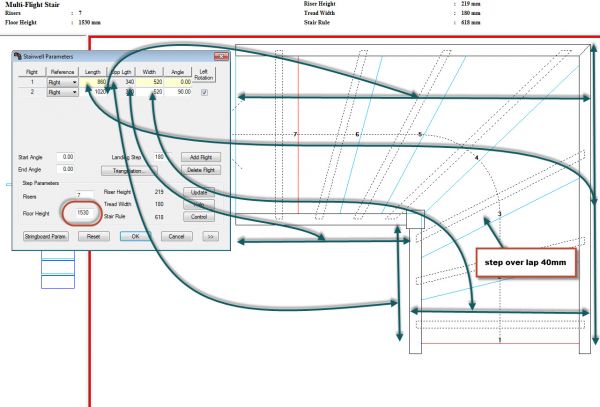Click the Tread Width value 180 in dialog

(159, 204)
